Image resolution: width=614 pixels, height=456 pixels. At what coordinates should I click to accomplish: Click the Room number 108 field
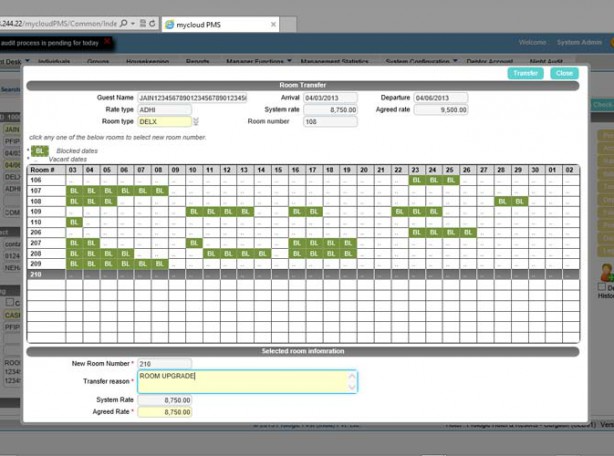330,122
